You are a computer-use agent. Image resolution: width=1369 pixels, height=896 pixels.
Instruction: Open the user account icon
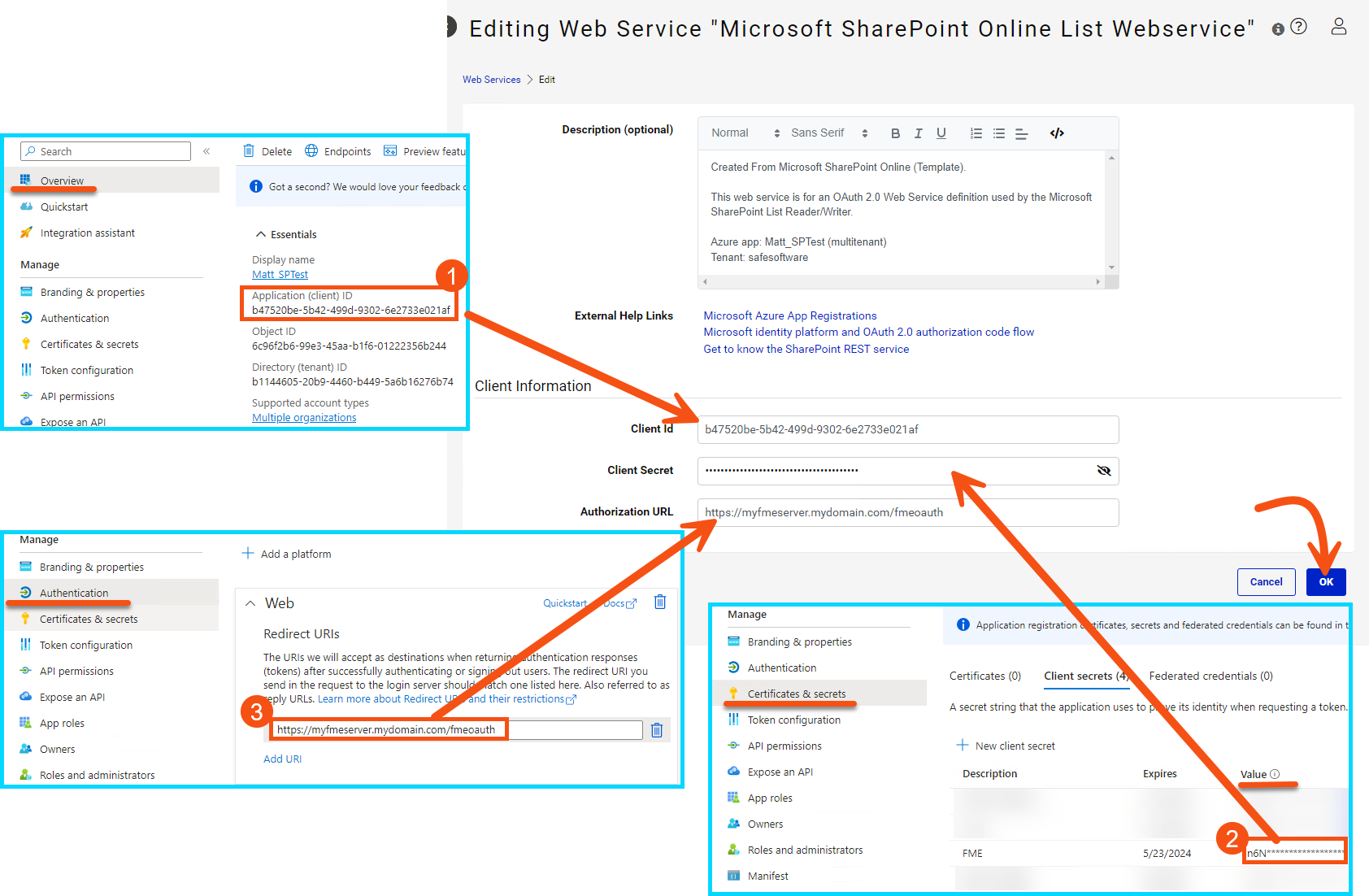[1339, 26]
